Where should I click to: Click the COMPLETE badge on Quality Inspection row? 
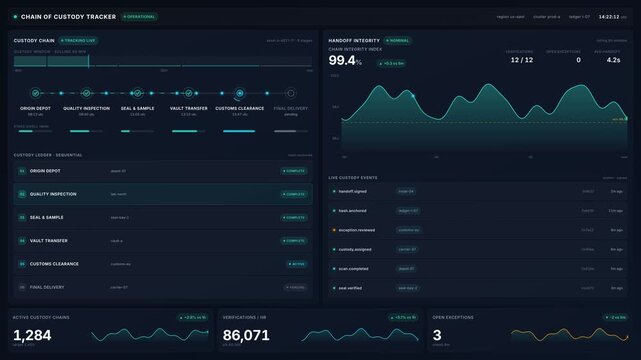294,194
